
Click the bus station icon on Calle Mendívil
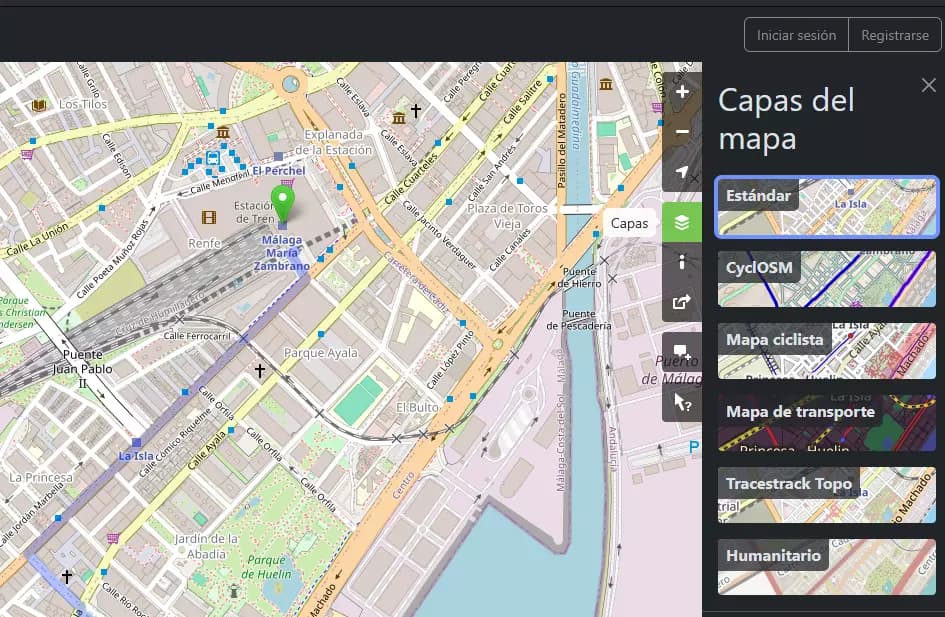coord(213,158)
